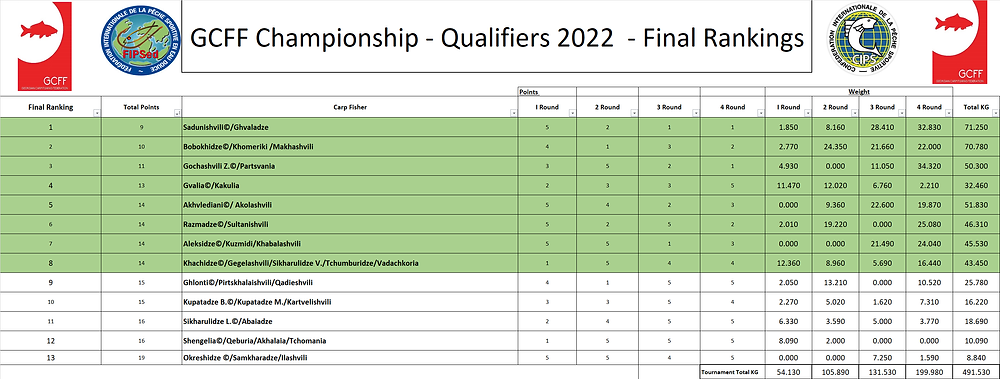This screenshot has height=379, width=1000.
Task: Click the right GCFF red fish logo
Action: pyautogui.click(x=959, y=42)
